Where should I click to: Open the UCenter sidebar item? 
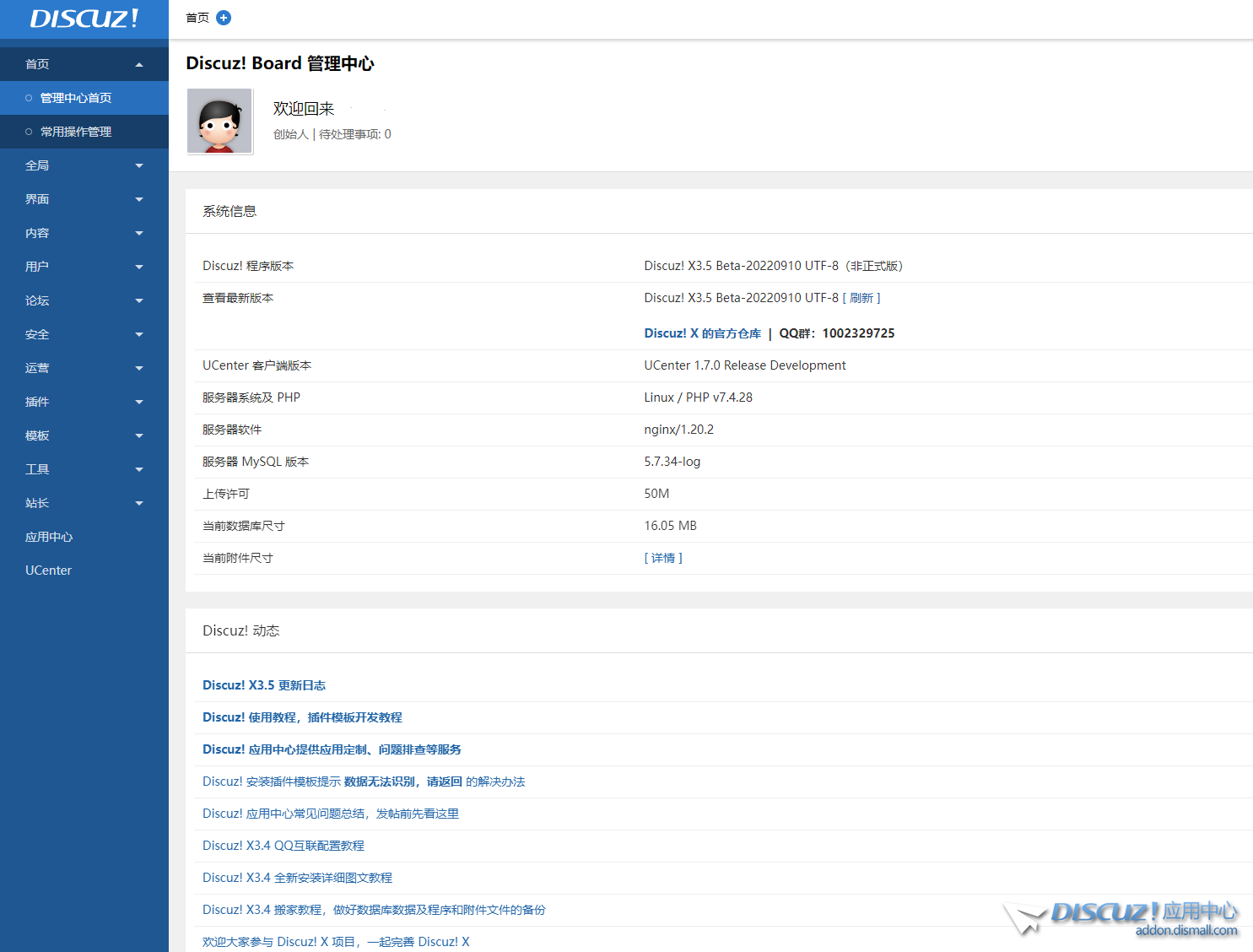point(48,571)
